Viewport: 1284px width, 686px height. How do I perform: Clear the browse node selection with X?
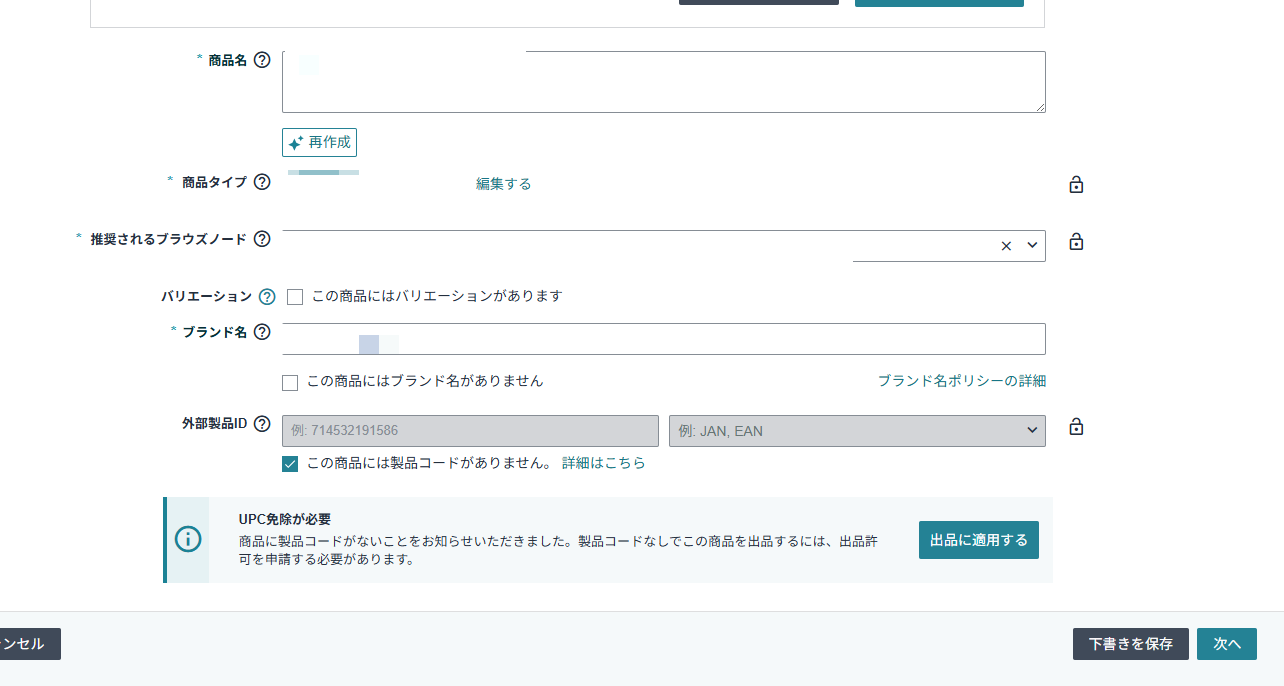[x=1006, y=246]
